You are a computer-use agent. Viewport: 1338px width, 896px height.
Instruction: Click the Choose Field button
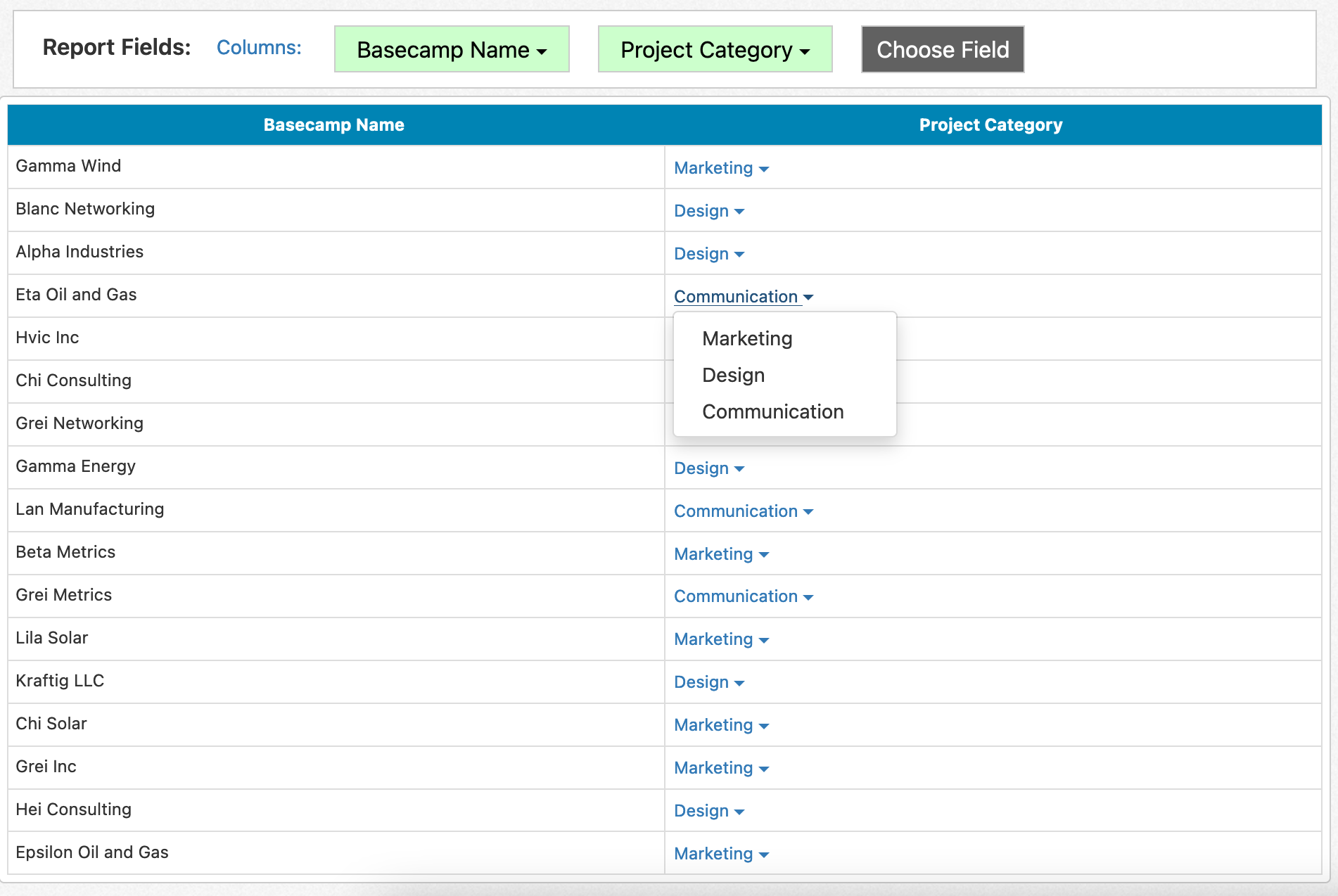pyautogui.click(x=942, y=50)
